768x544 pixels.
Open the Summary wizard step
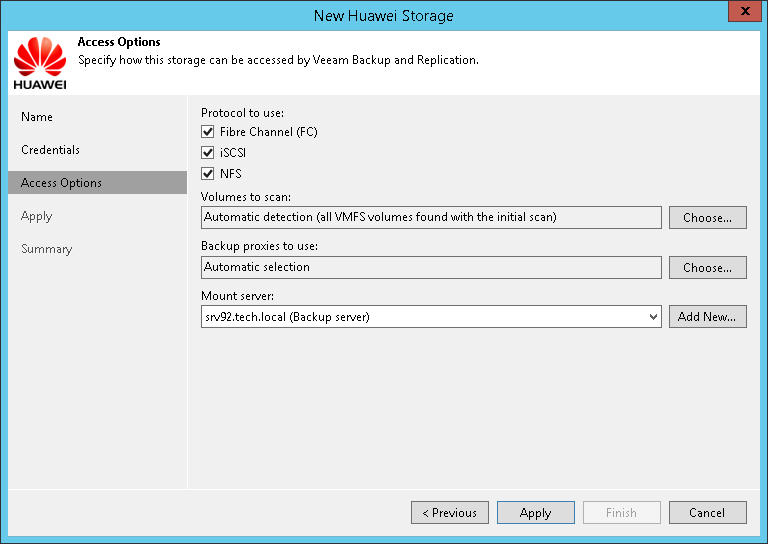coord(47,249)
